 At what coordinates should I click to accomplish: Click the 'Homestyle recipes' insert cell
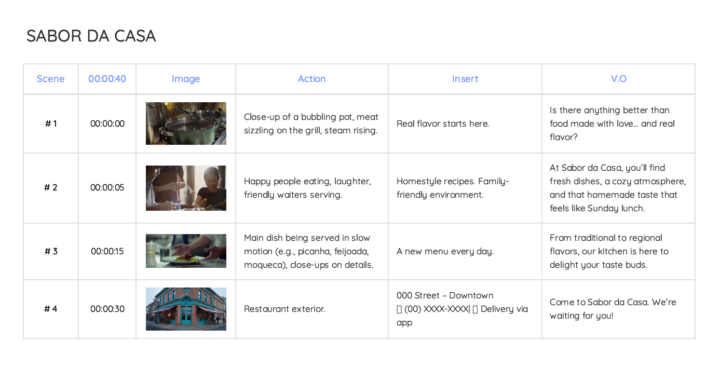click(x=465, y=188)
